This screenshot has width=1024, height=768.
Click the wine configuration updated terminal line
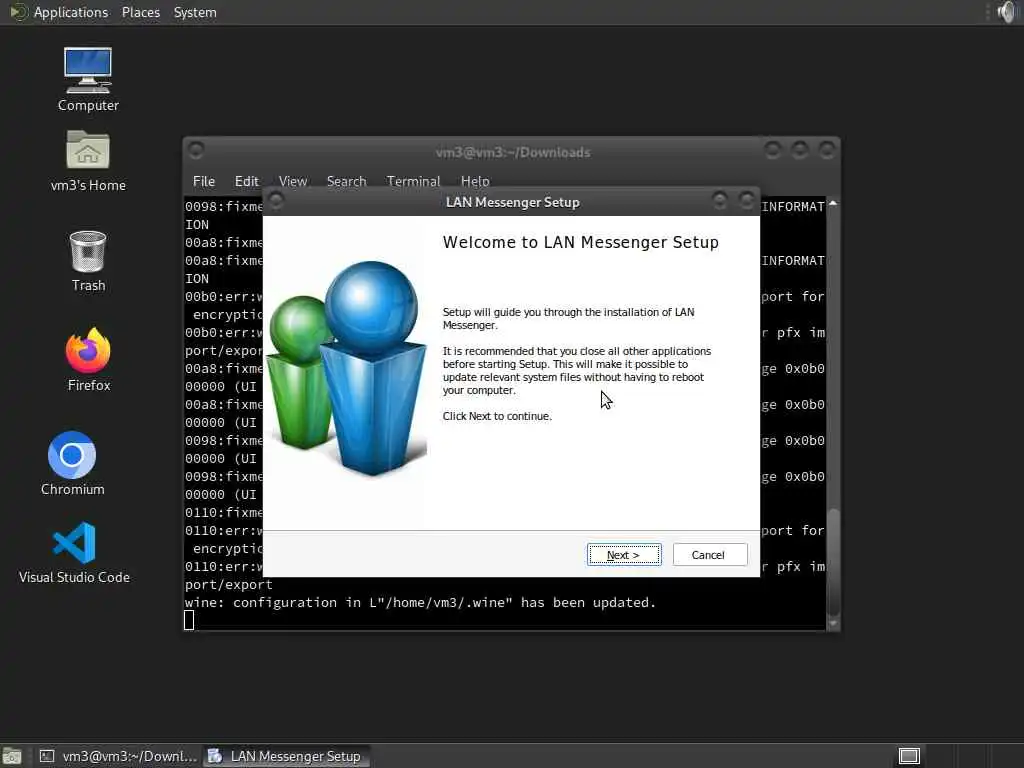click(420, 602)
